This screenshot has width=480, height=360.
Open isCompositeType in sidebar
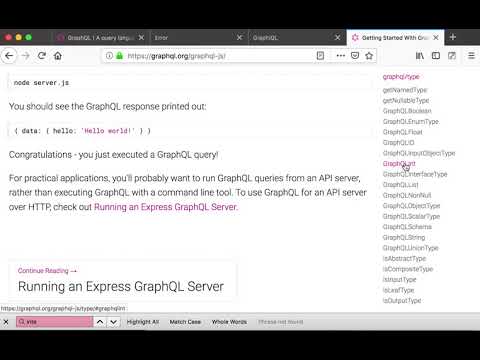click(408, 269)
